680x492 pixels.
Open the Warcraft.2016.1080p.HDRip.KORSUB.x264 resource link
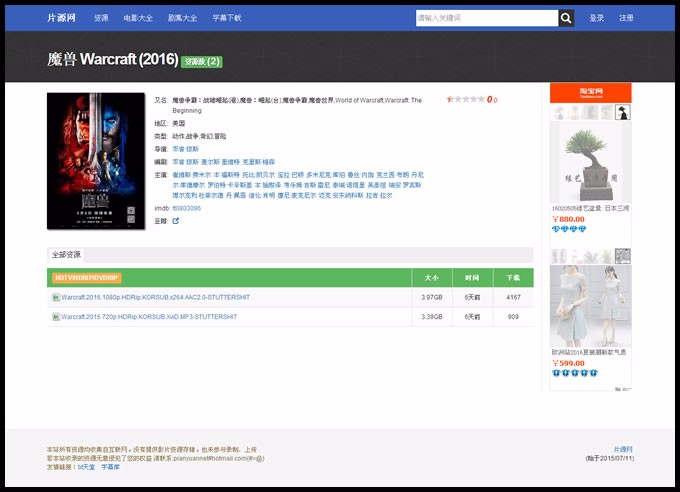click(x=155, y=297)
